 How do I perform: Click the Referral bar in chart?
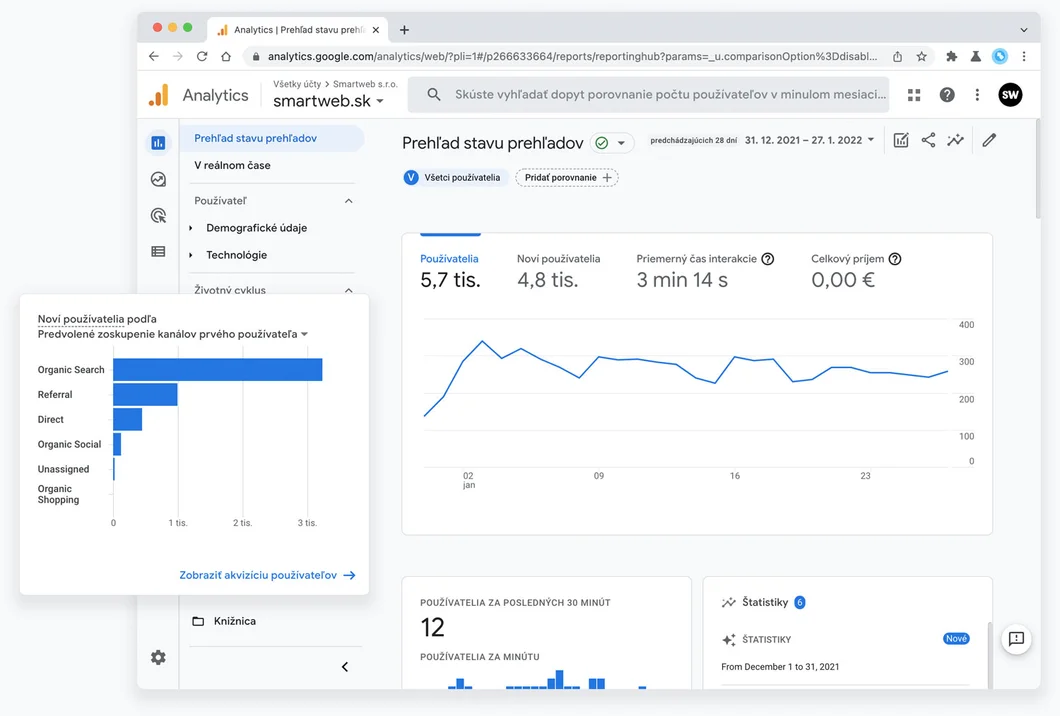pyautogui.click(x=145, y=394)
